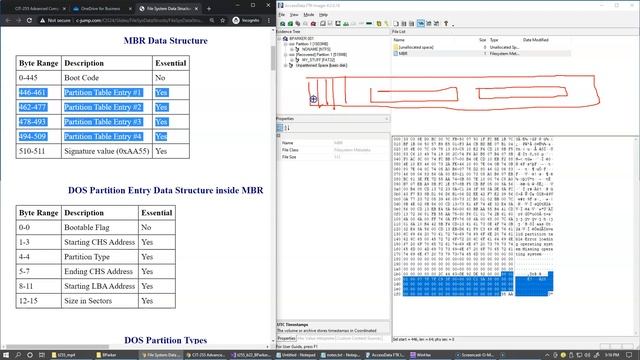Open notification center on taskbar

click(x=629, y=355)
